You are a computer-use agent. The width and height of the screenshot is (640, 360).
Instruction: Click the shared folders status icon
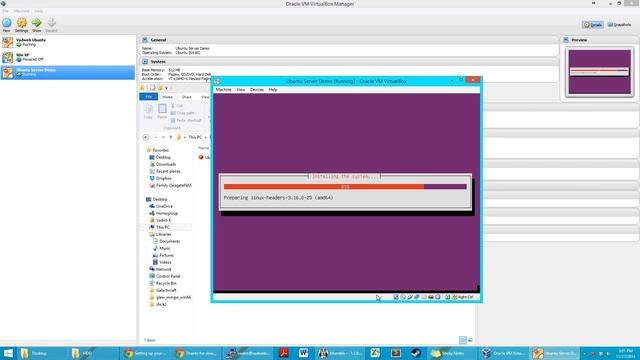click(x=424, y=297)
